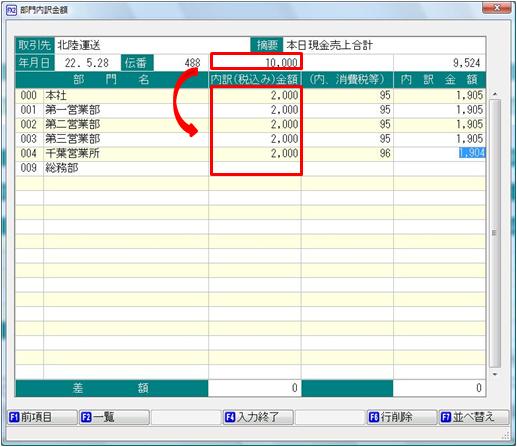
Task: Click the 内訳(税込み)金額 column header
Action: 255,80
